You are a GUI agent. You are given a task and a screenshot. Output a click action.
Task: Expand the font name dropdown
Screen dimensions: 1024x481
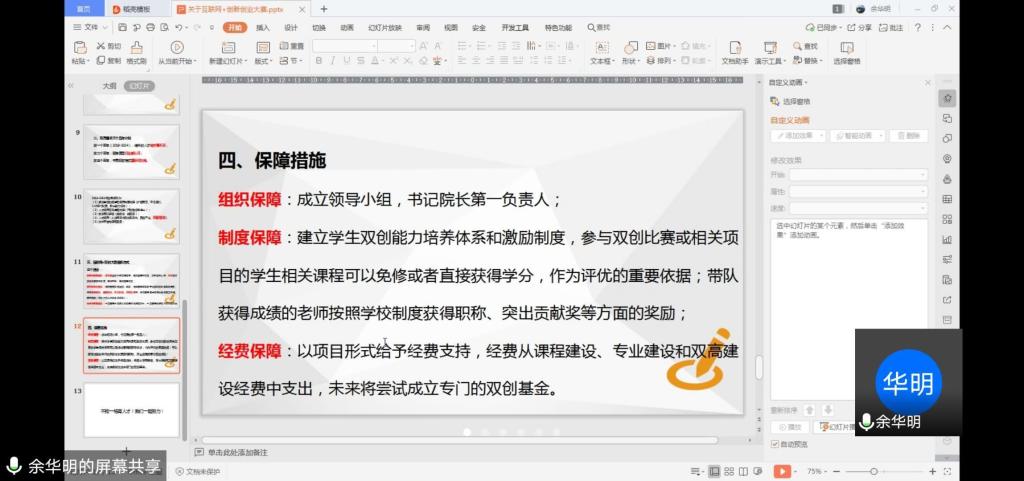(x=371, y=46)
